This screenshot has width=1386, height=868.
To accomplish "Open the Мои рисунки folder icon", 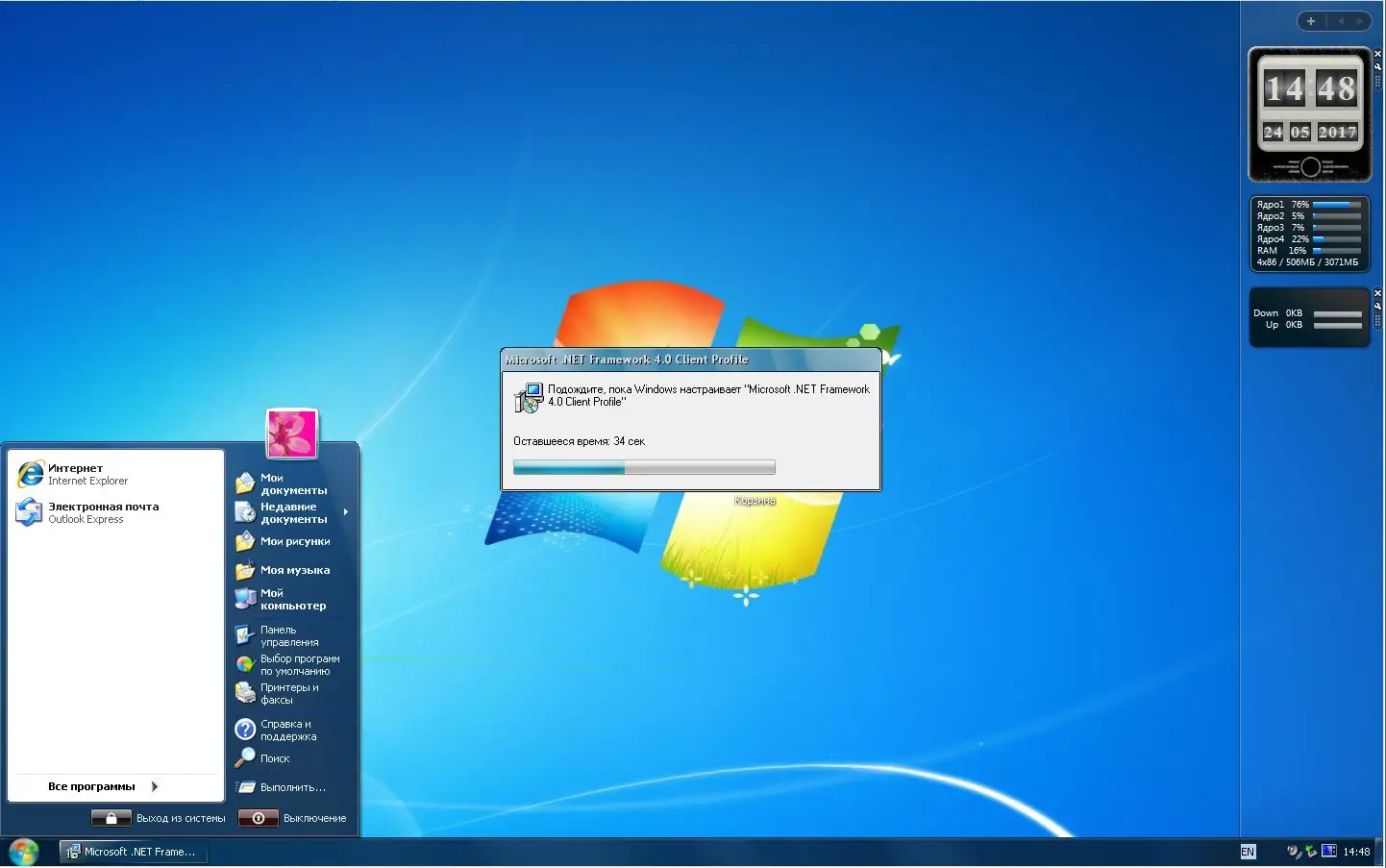I will (x=245, y=541).
